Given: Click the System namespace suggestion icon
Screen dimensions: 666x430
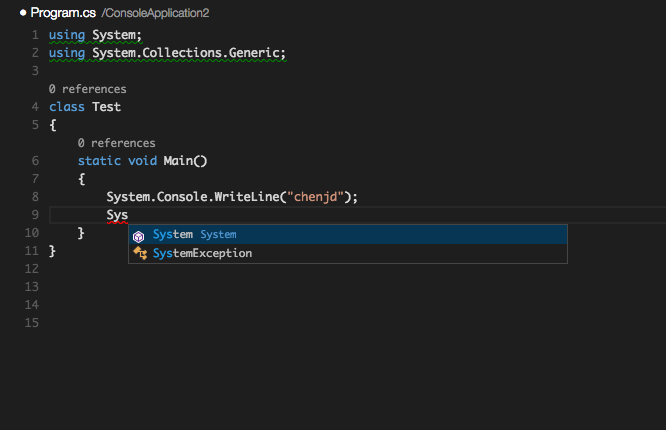Looking at the screenshot, I should pyautogui.click(x=138, y=236).
